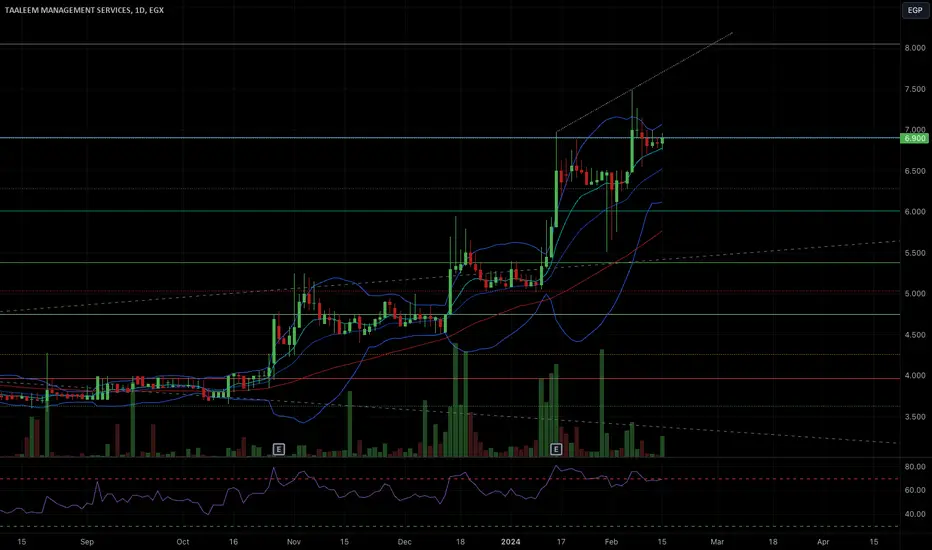This screenshot has width=932, height=550.
Task: Click the 7.500 price axis label
Action: tap(915, 89)
